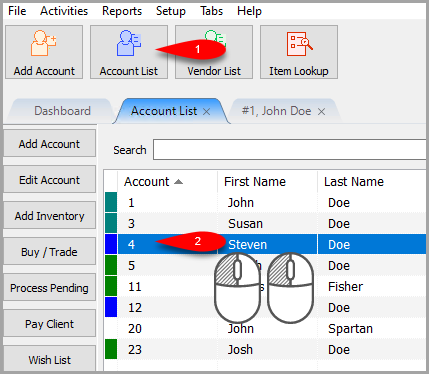Viewport: 429px width, 374px height.
Task: Launch Item Lookup from the toolbar
Action: pos(299,52)
